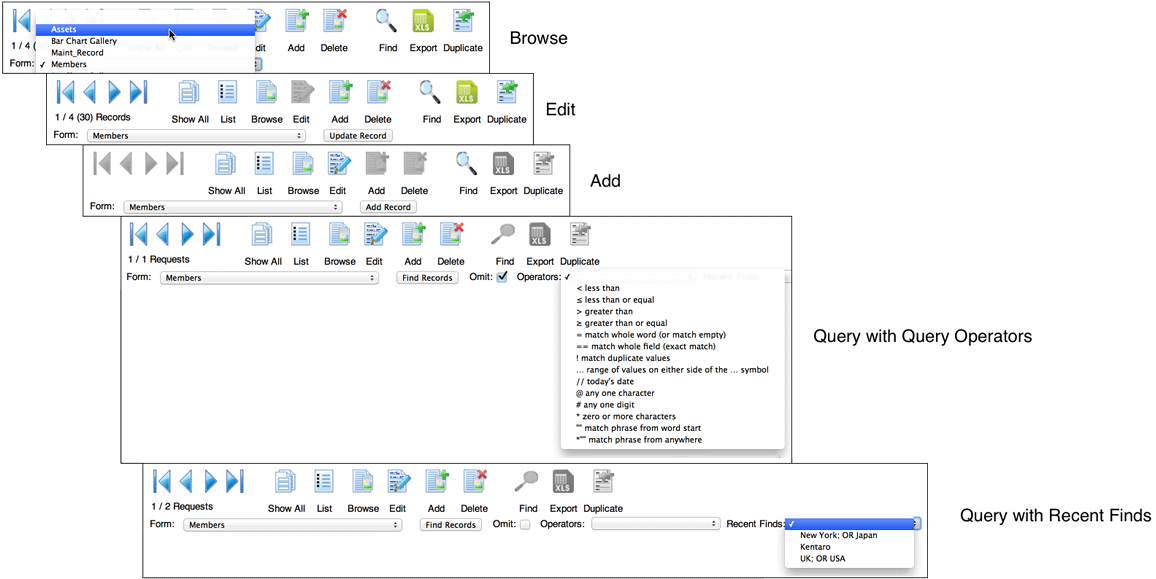
Task: Uncheck Omit in the Recent Finds toolbar
Action: click(524, 523)
